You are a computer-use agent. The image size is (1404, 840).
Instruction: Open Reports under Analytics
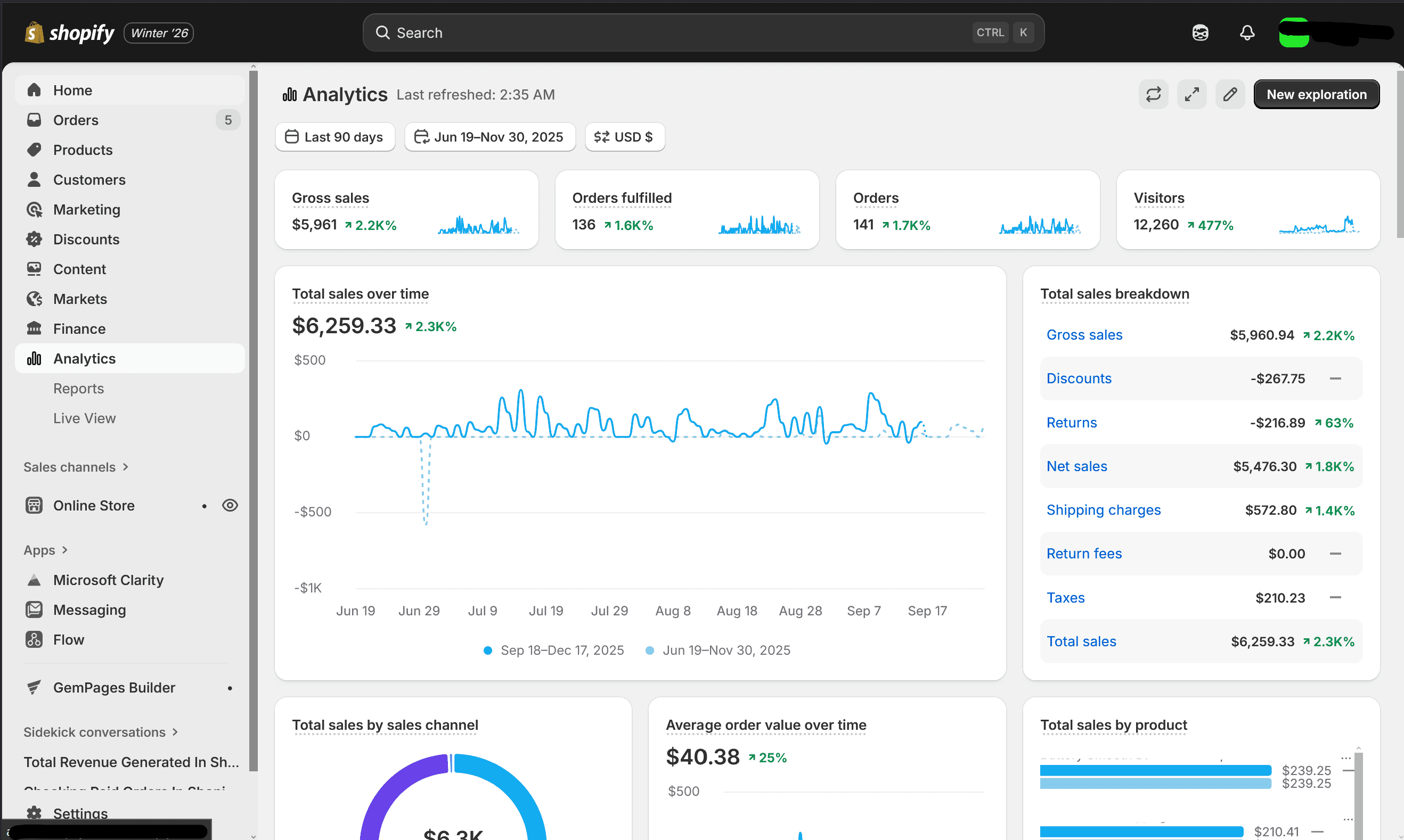pyautogui.click(x=79, y=388)
